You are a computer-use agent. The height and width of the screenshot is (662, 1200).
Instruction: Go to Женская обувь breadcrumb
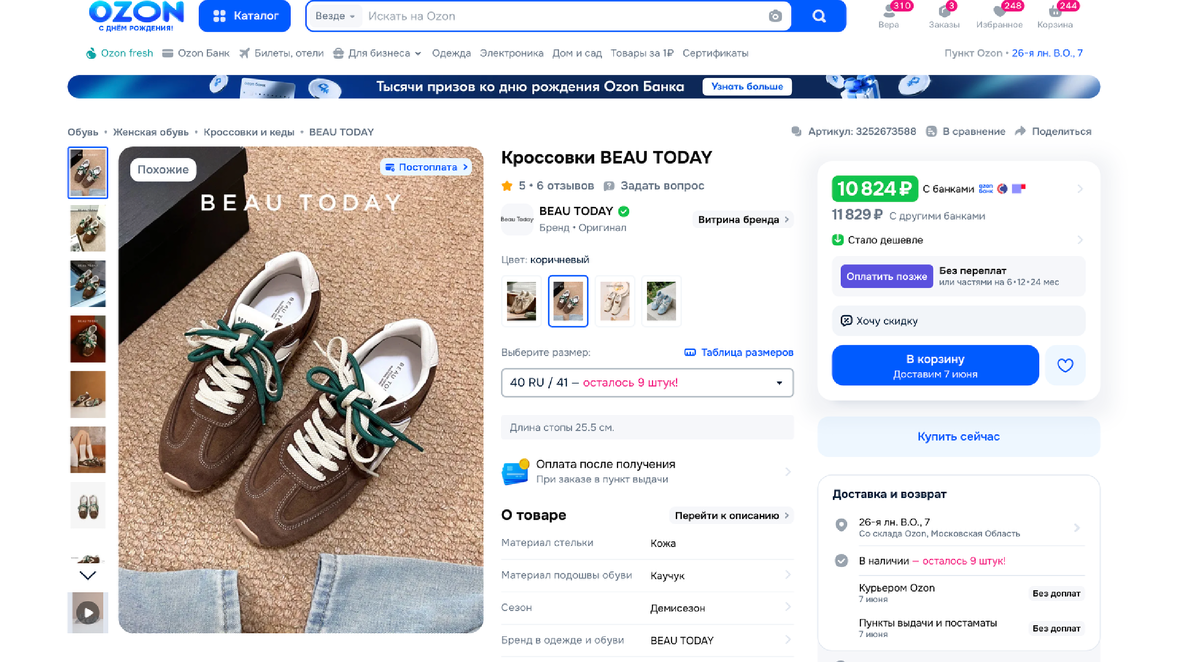[150, 132]
